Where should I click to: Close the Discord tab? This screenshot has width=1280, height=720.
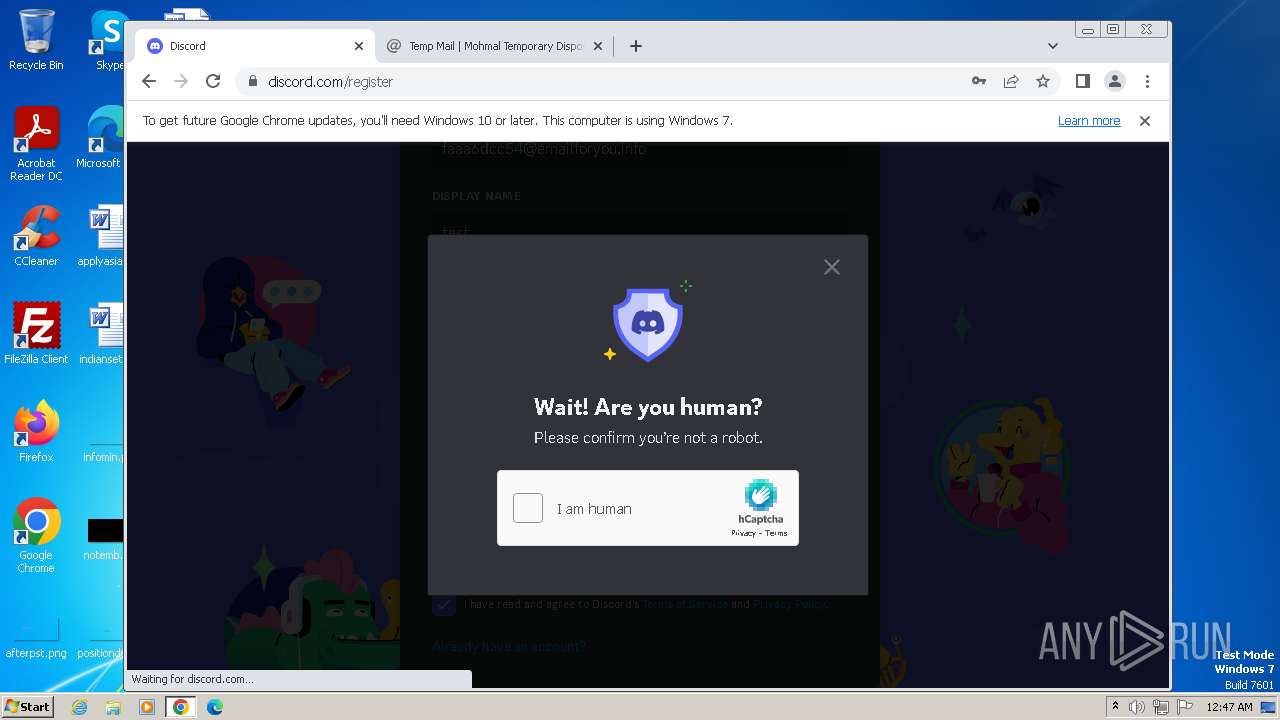click(359, 46)
